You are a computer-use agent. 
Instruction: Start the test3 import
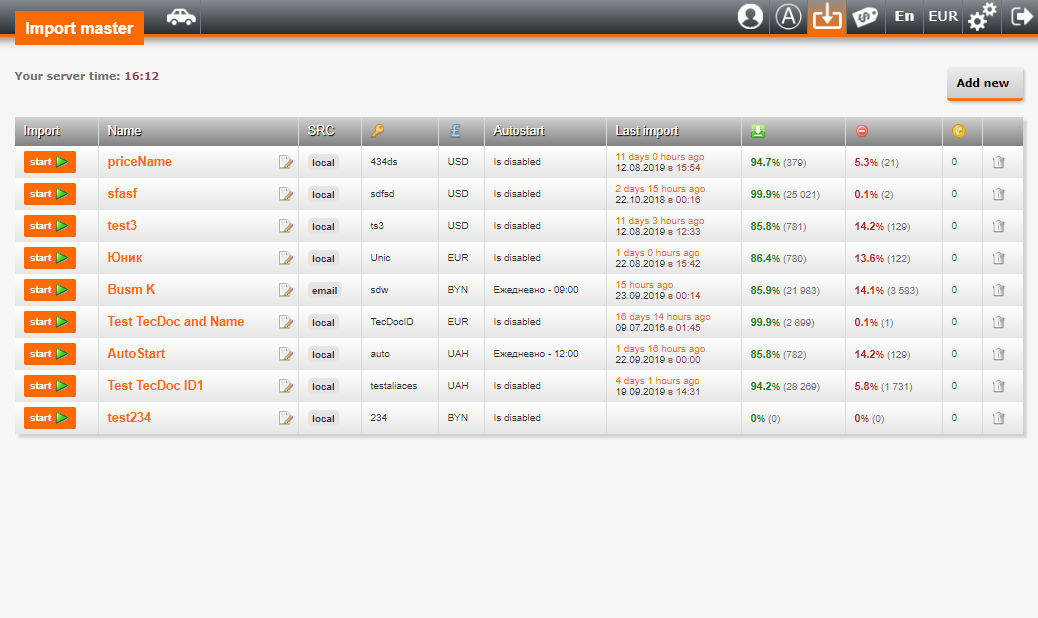49,226
